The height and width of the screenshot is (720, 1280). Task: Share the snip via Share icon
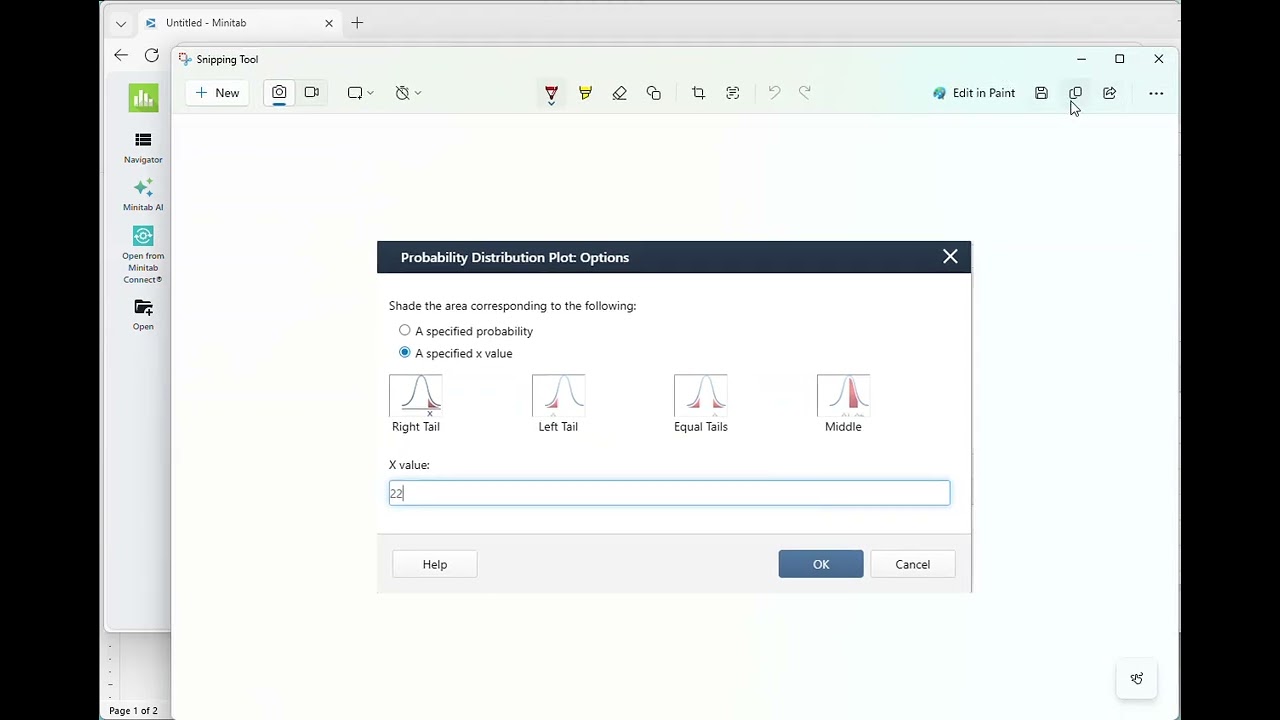coord(1109,93)
